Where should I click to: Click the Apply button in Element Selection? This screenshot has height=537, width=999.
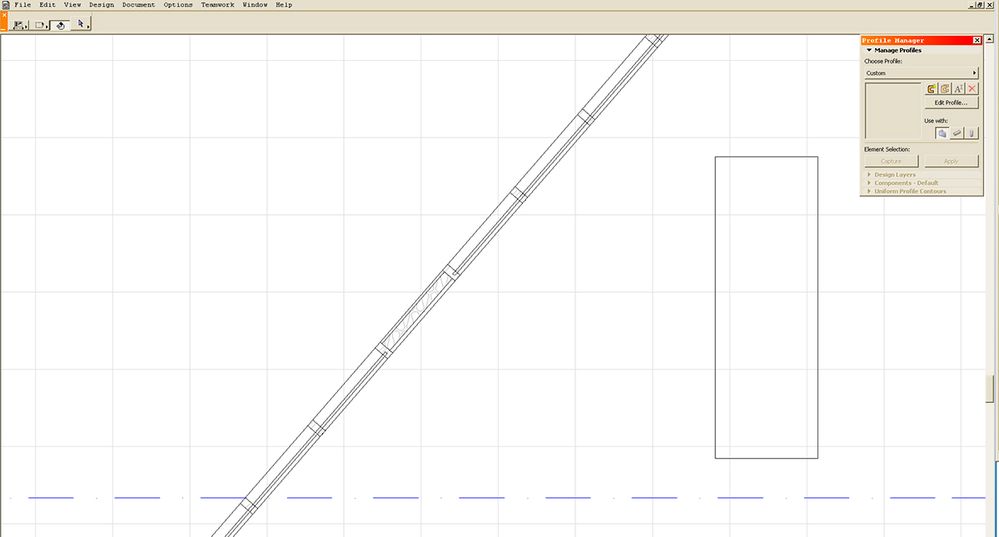(x=951, y=161)
